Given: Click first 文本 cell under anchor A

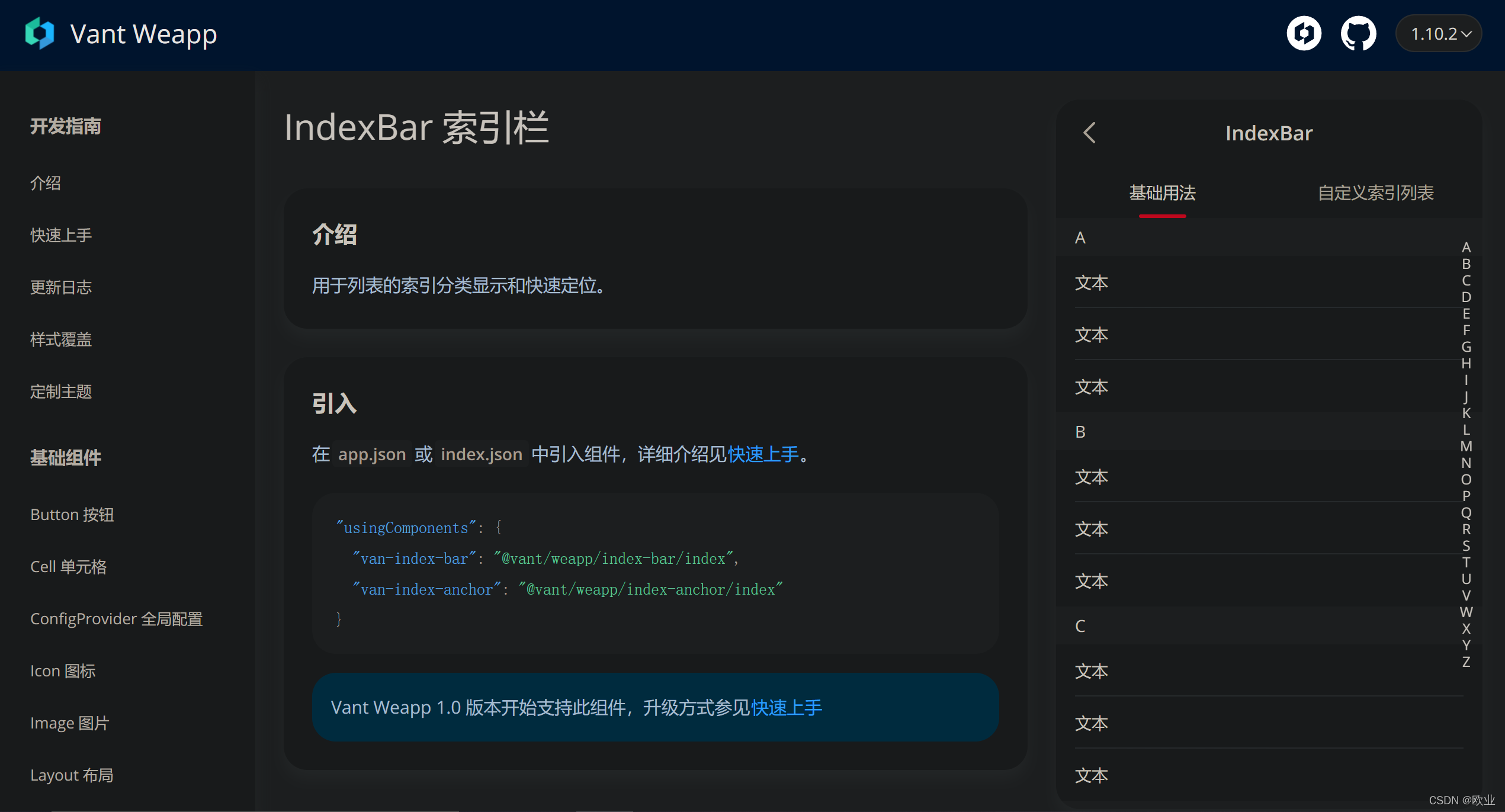Looking at the screenshot, I should pyautogui.click(x=1269, y=283).
